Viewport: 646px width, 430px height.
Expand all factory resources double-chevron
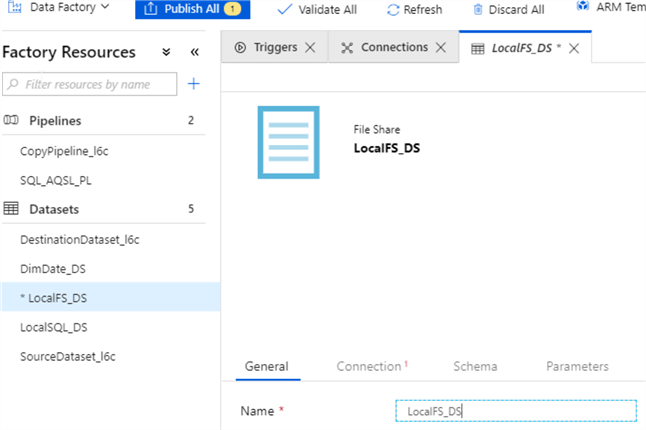tap(166, 52)
